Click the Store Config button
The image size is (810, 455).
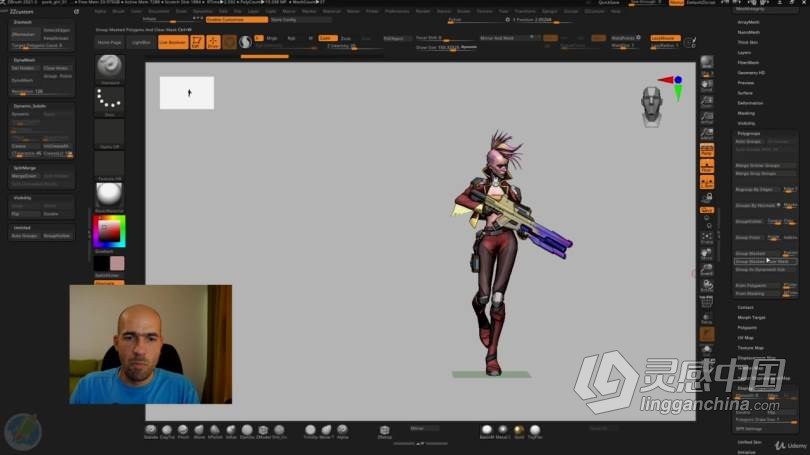coord(300,20)
